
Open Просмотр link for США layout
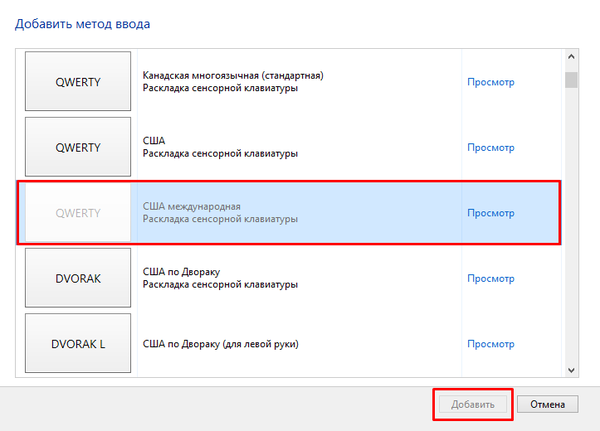pyautogui.click(x=491, y=147)
